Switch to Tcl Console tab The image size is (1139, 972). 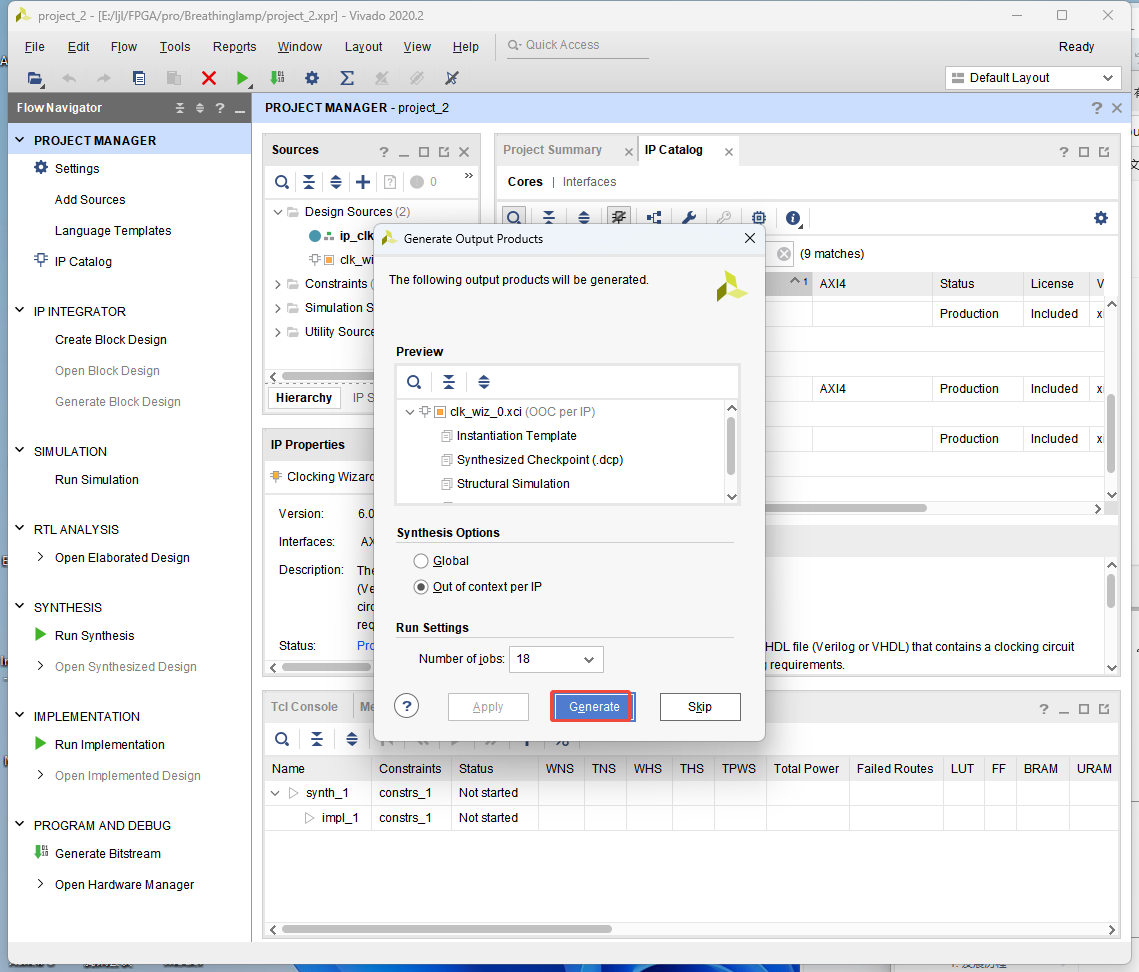coord(304,707)
